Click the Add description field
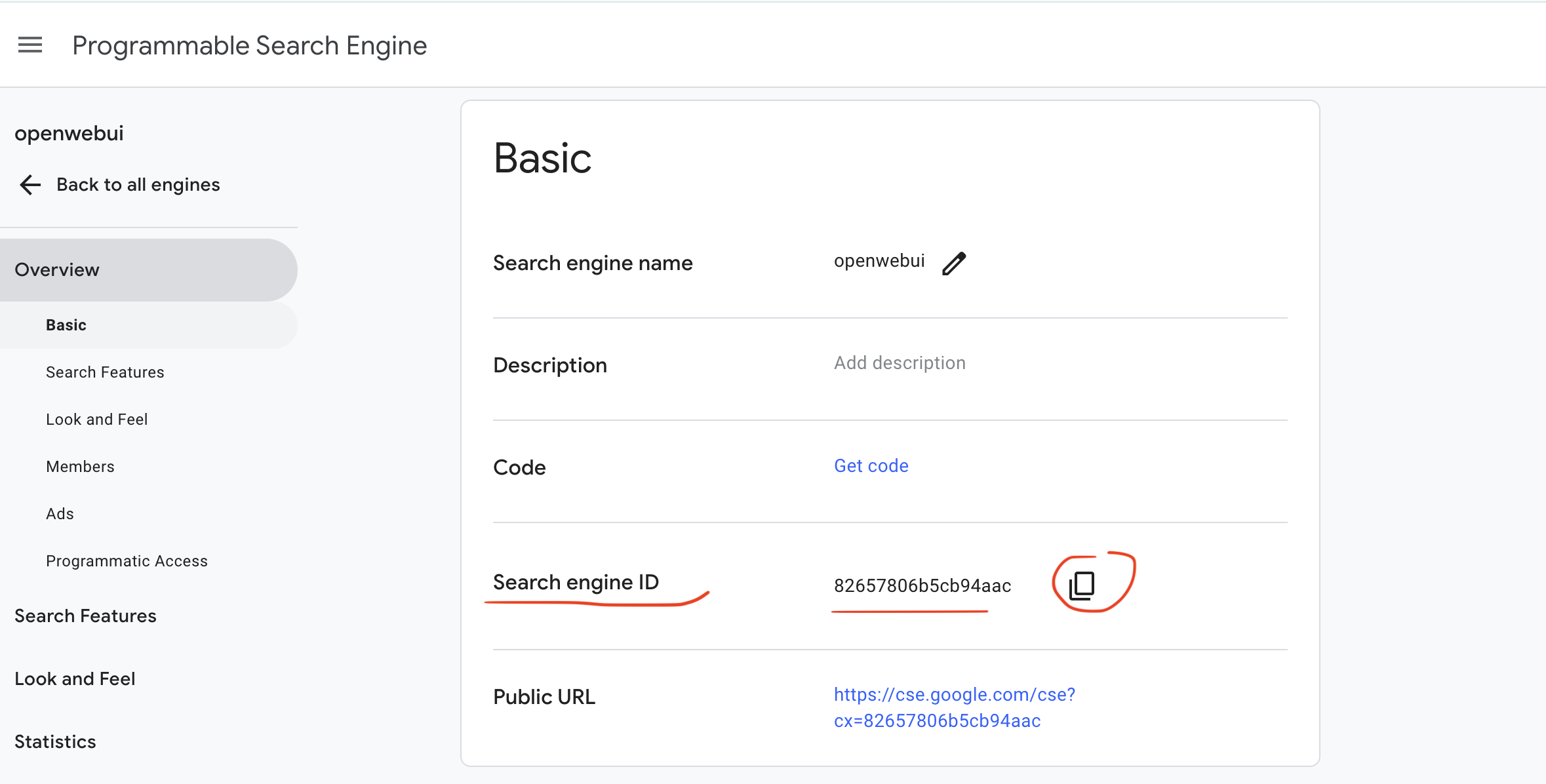 click(900, 363)
